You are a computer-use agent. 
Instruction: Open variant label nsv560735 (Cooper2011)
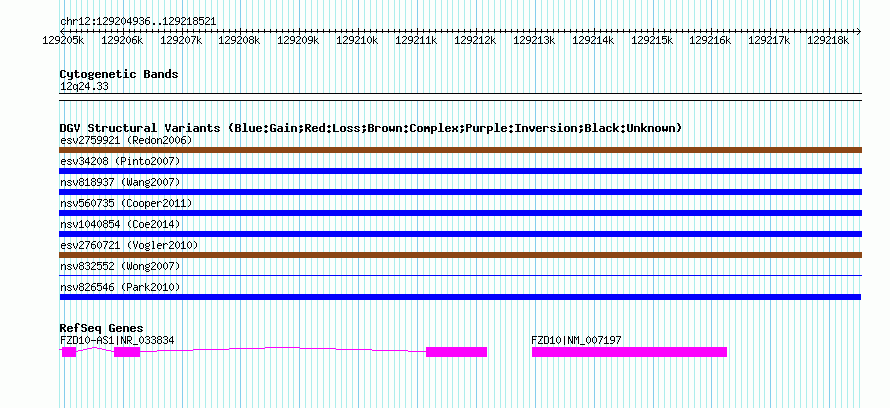point(126,203)
